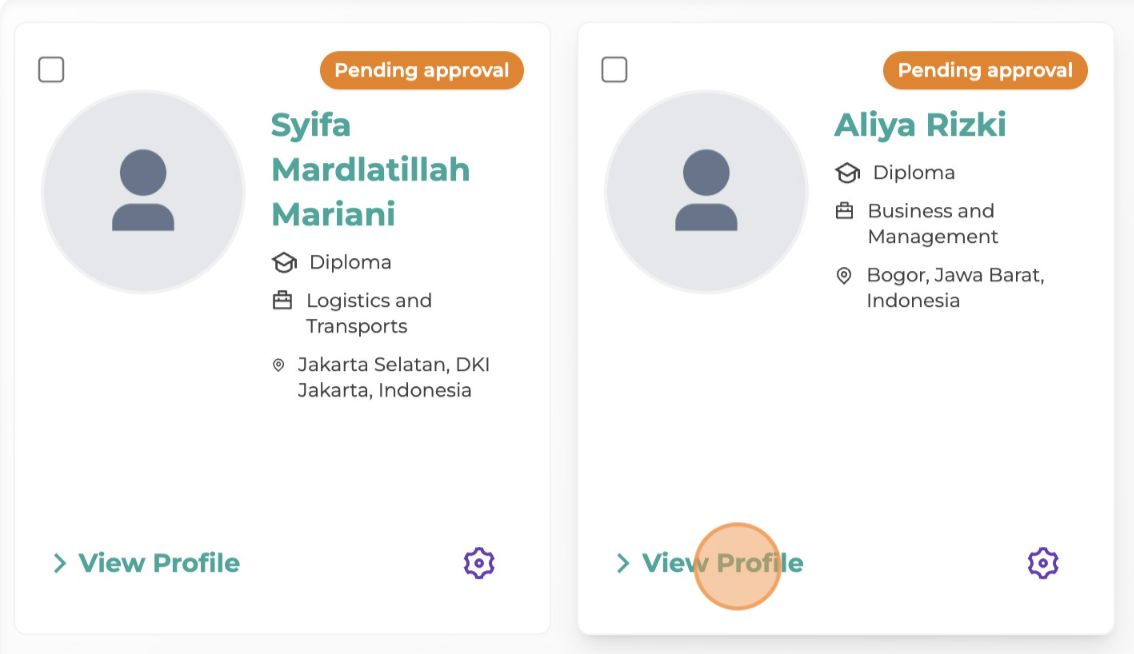Screen dimensions: 1134x654
Task: Select Syifa's placeholder avatar image
Action: 143,192
